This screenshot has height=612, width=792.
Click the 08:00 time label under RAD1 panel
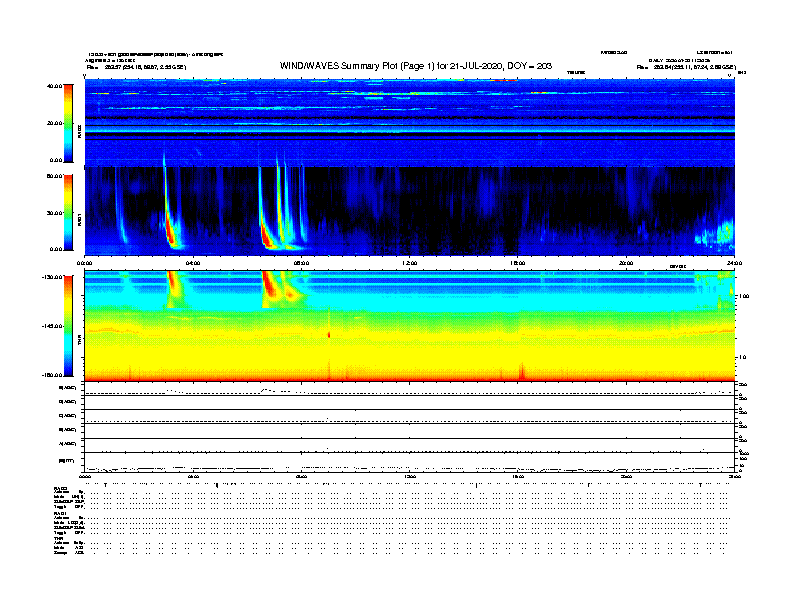pyautogui.click(x=301, y=263)
